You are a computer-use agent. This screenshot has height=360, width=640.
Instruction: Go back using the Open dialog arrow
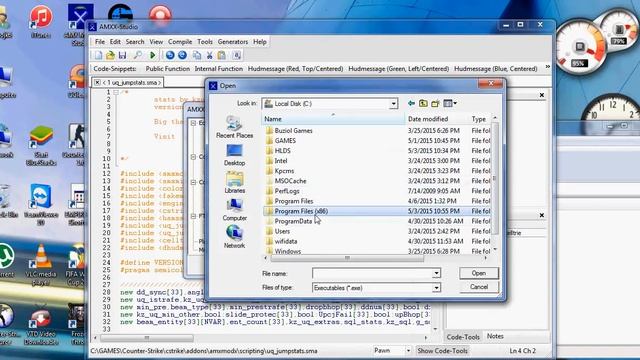(x=411, y=104)
